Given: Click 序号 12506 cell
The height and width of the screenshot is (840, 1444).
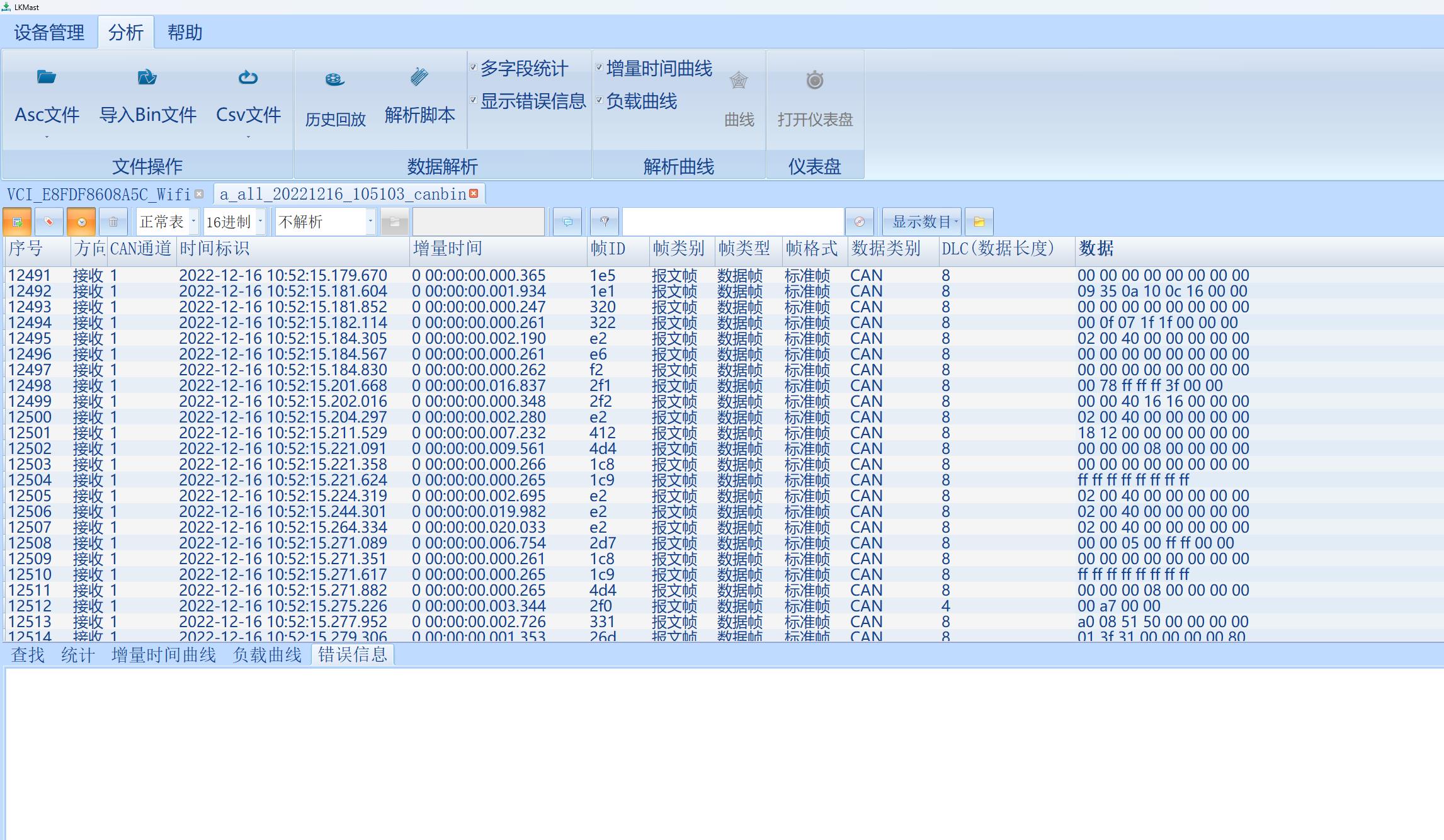Looking at the screenshot, I should (30, 511).
